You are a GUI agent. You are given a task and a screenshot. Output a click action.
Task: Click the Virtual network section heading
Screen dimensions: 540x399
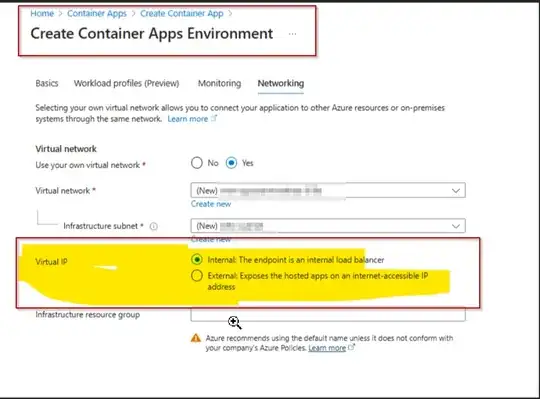pyautogui.click(x=66, y=149)
